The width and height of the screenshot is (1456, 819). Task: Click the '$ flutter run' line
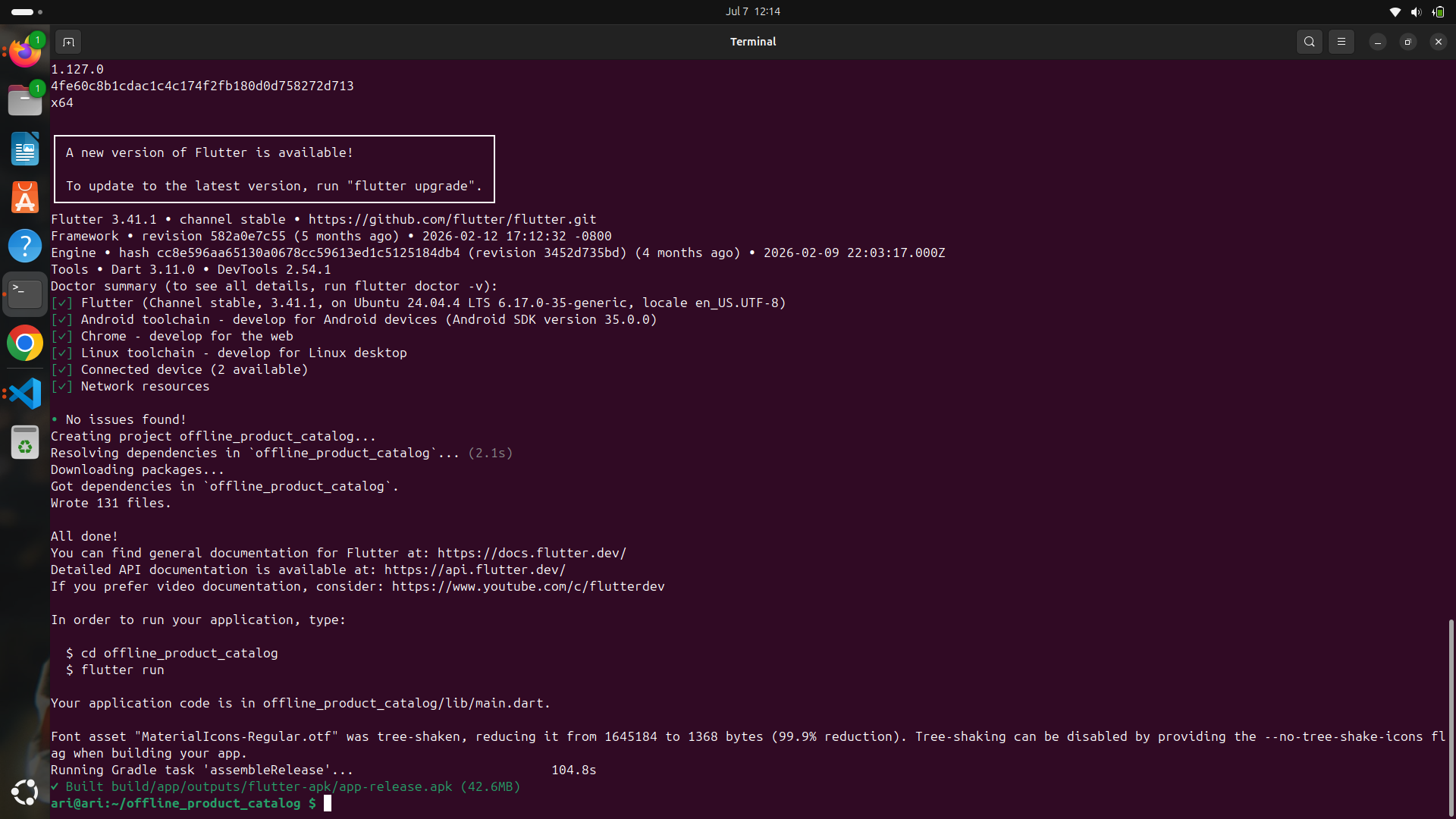coord(115,670)
